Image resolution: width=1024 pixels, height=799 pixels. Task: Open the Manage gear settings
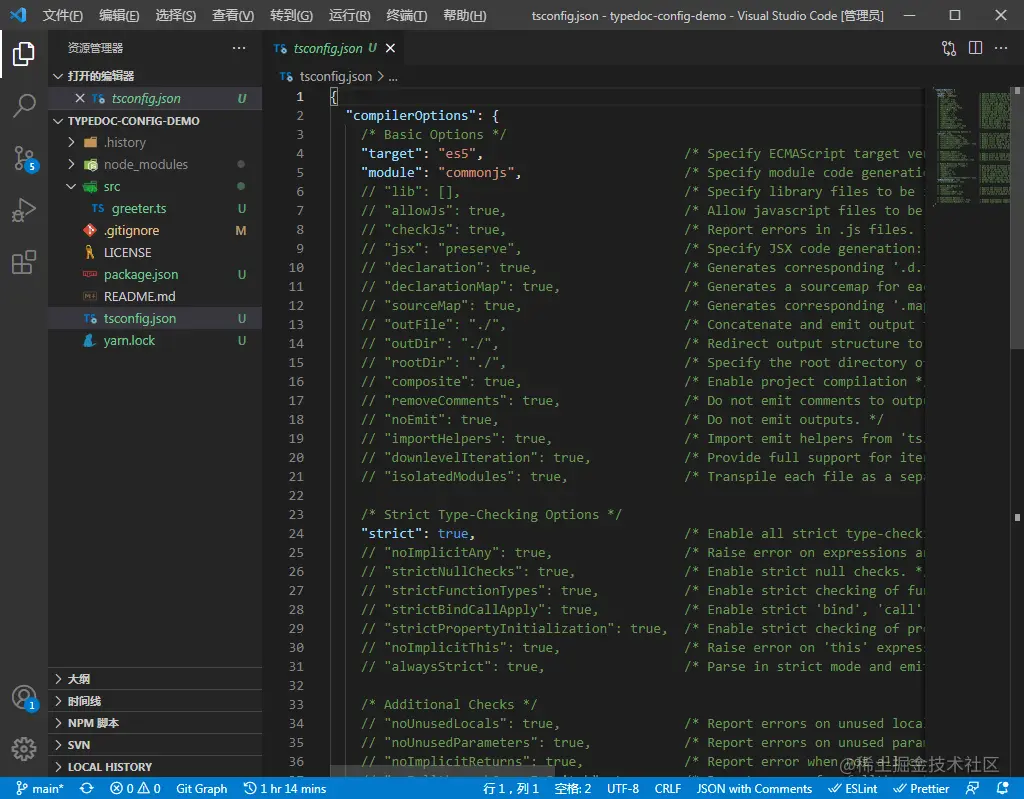point(24,748)
